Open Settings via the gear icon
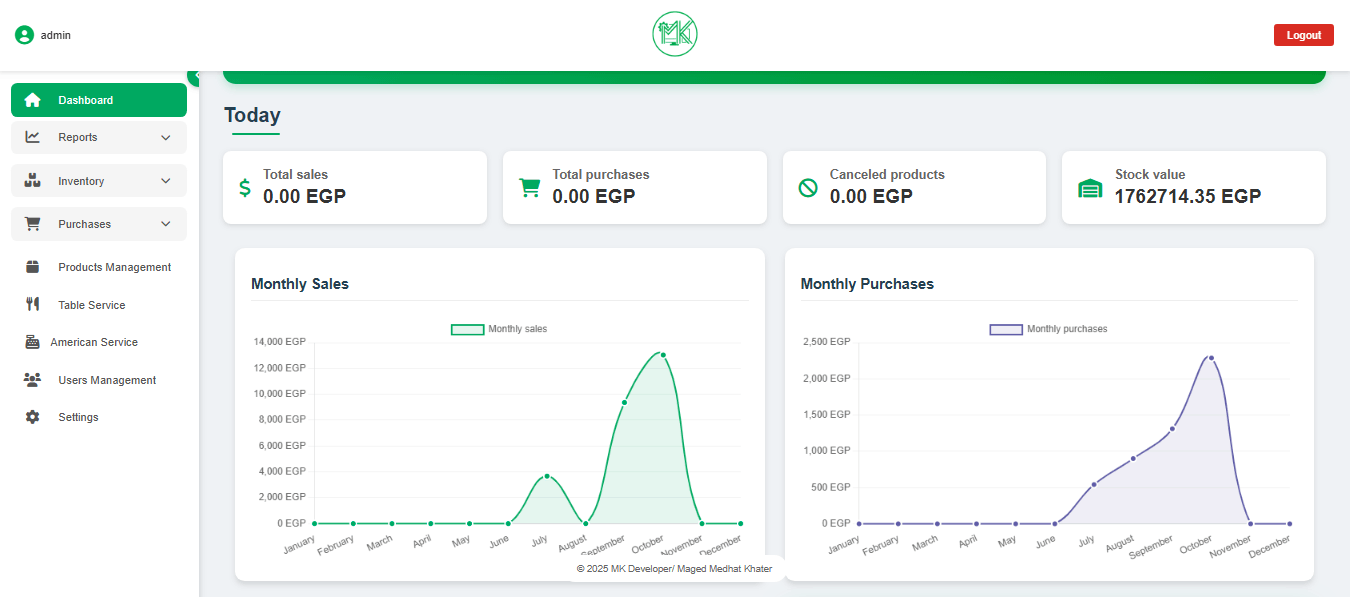The width and height of the screenshot is (1350, 597). click(x=33, y=417)
